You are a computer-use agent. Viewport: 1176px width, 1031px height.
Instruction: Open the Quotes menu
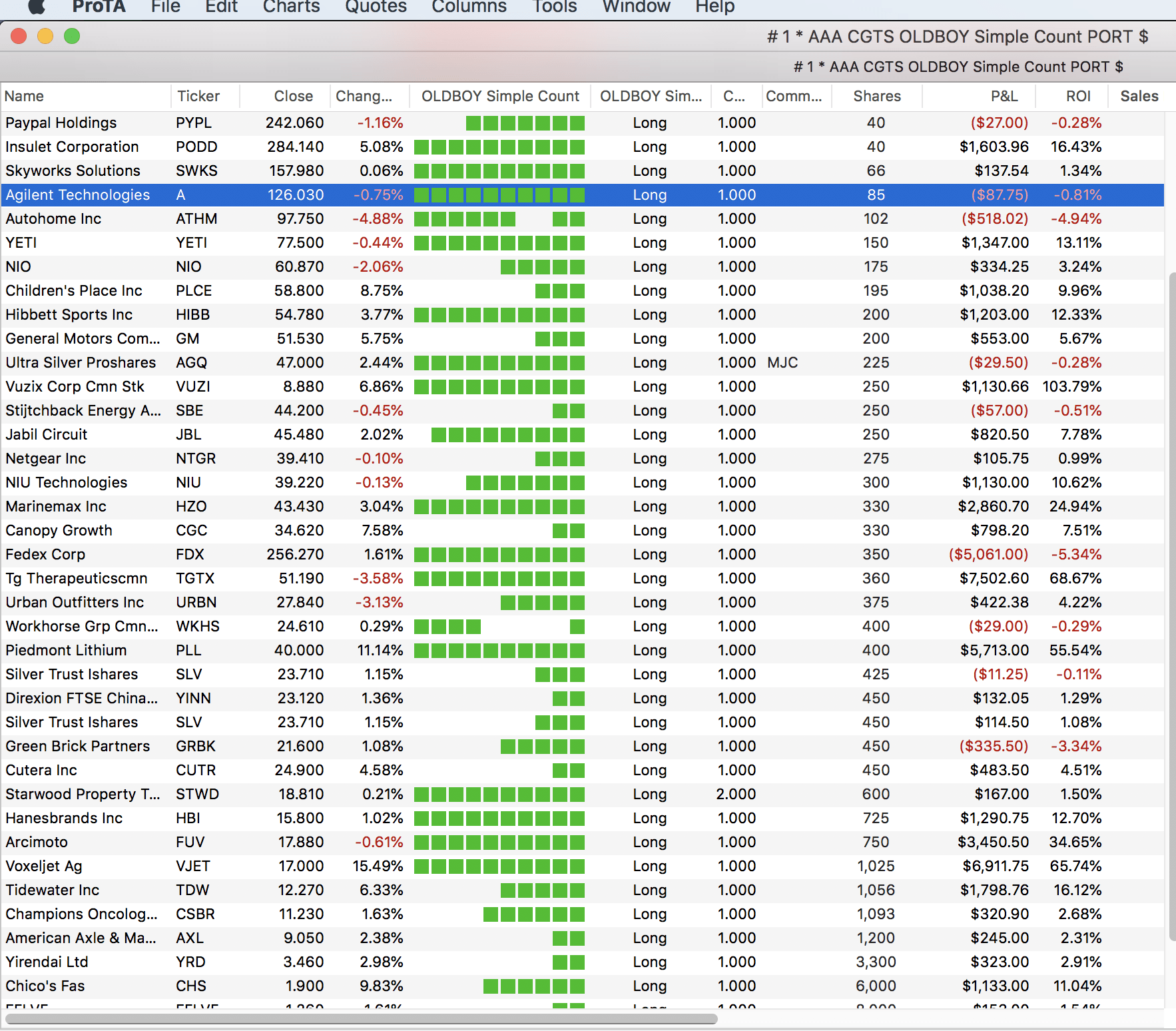(x=376, y=7)
